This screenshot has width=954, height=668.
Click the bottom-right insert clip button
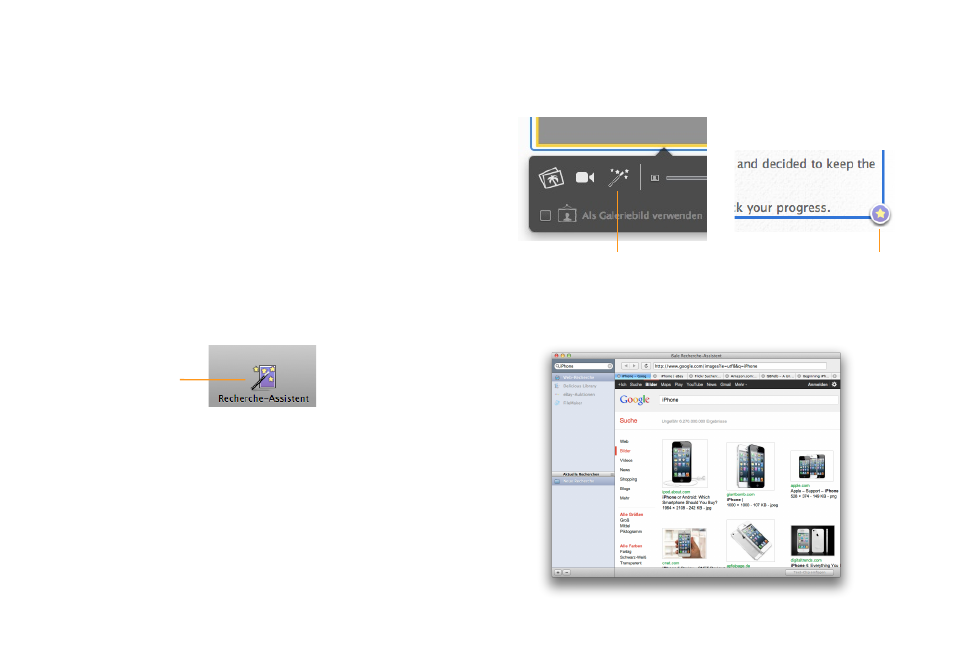coord(810,573)
